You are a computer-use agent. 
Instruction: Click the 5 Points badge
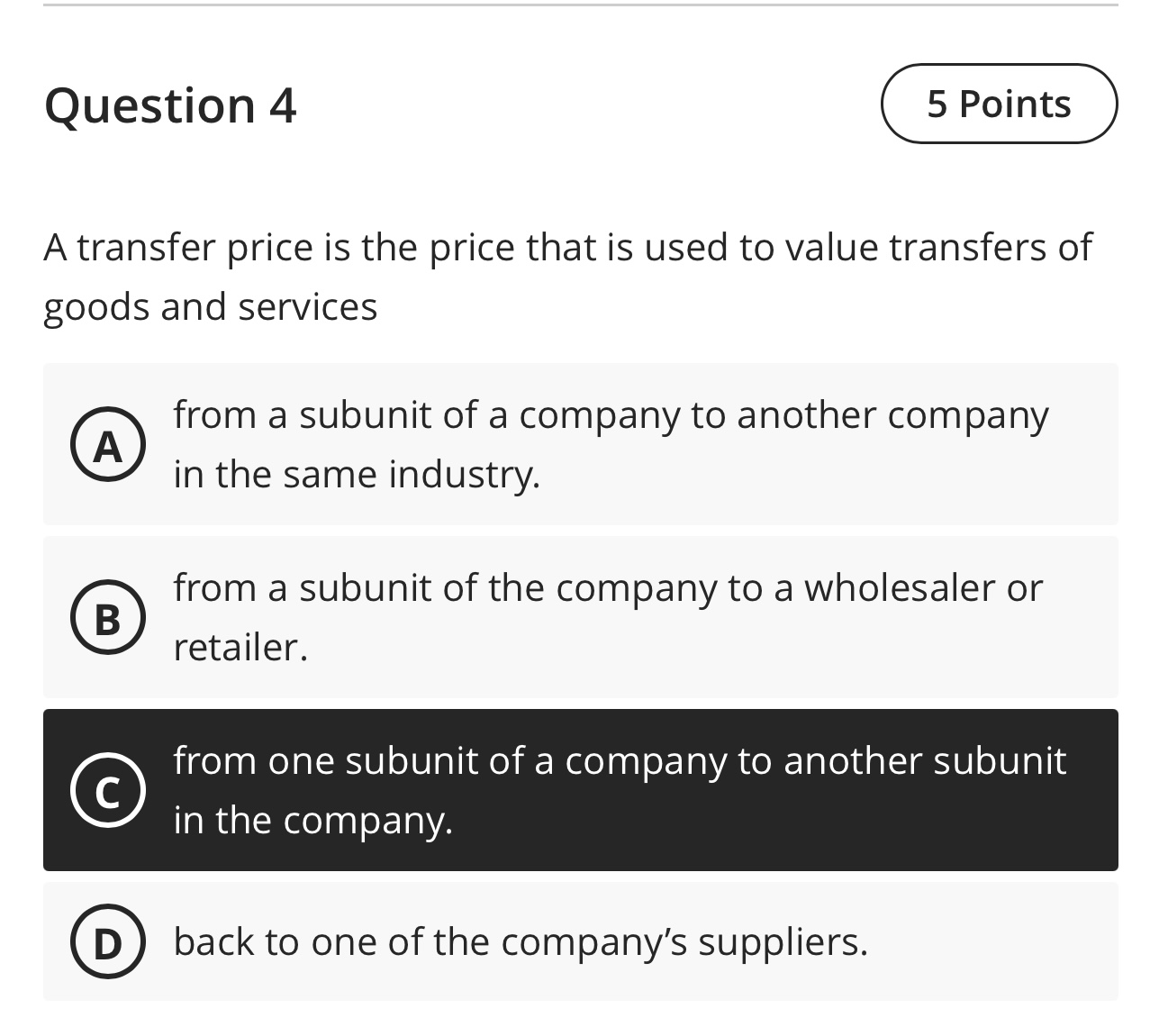tap(999, 104)
